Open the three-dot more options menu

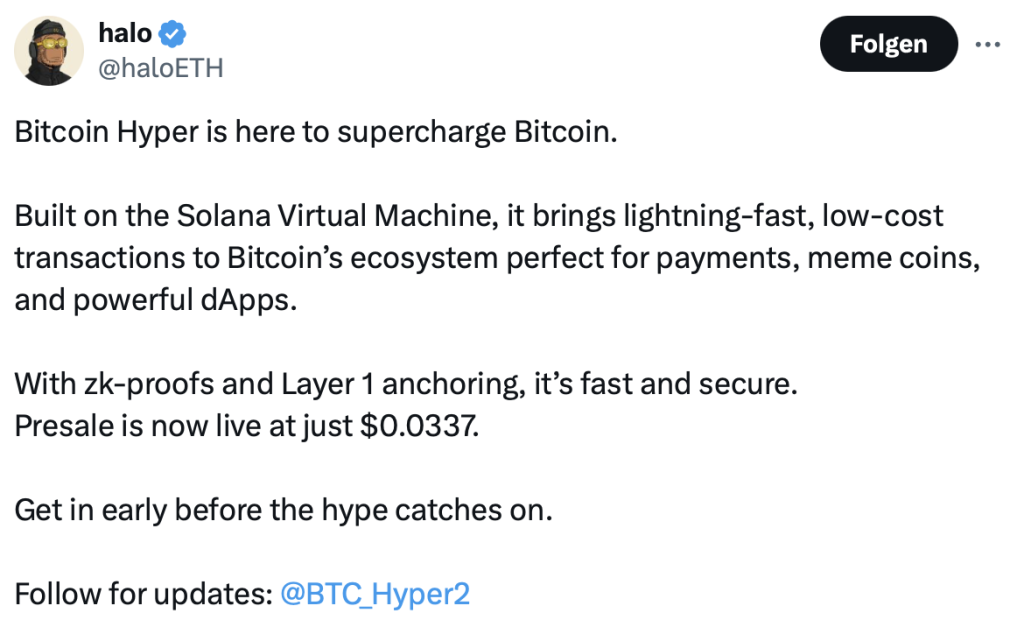point(987,44)
